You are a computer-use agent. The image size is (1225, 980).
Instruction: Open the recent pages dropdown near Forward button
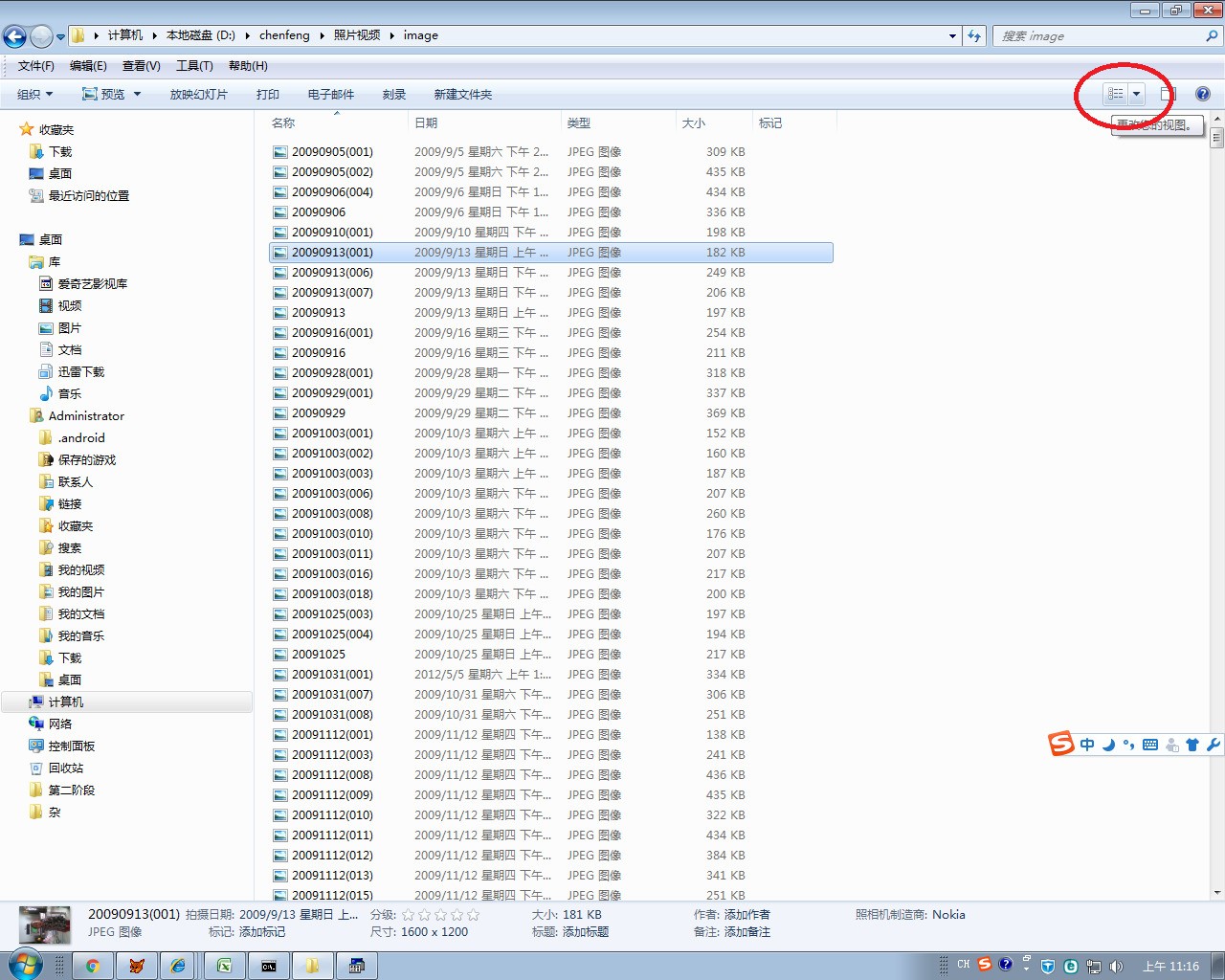60,37
